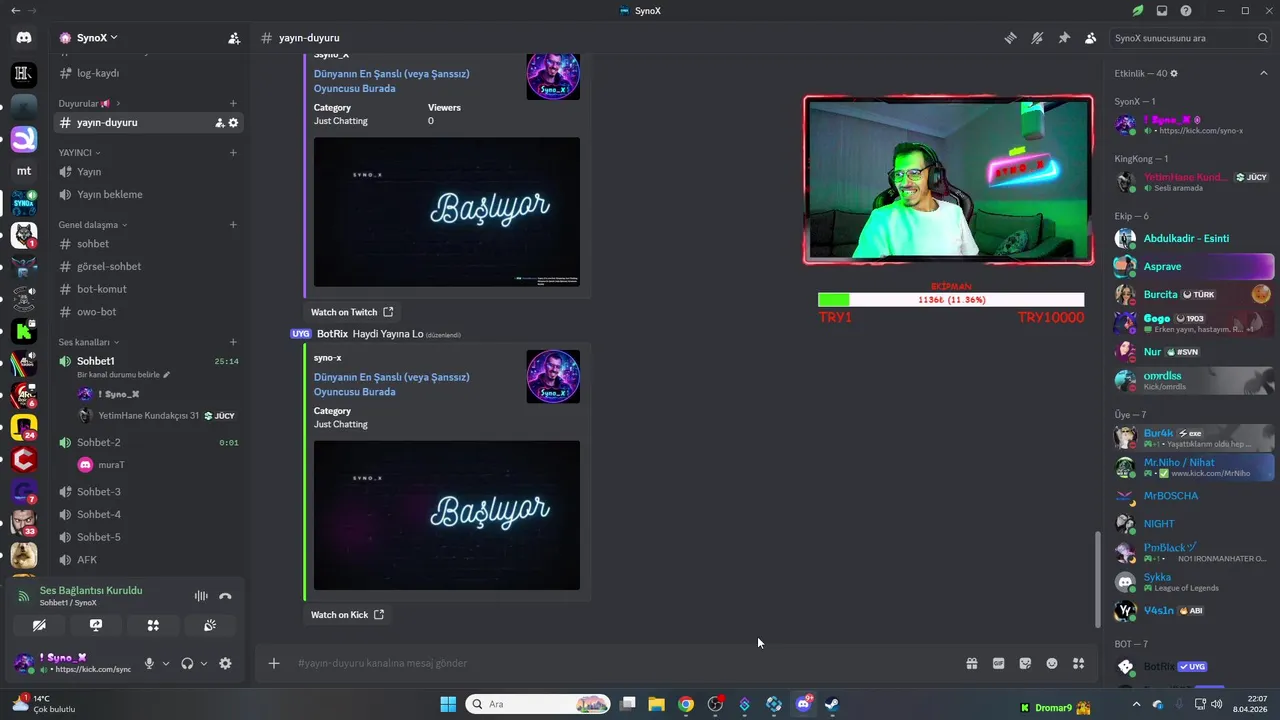Viewport: 1280px width, 720px height.
Task: Click the green leaf icon in title bar
Action: click(x=1138, y=11)
